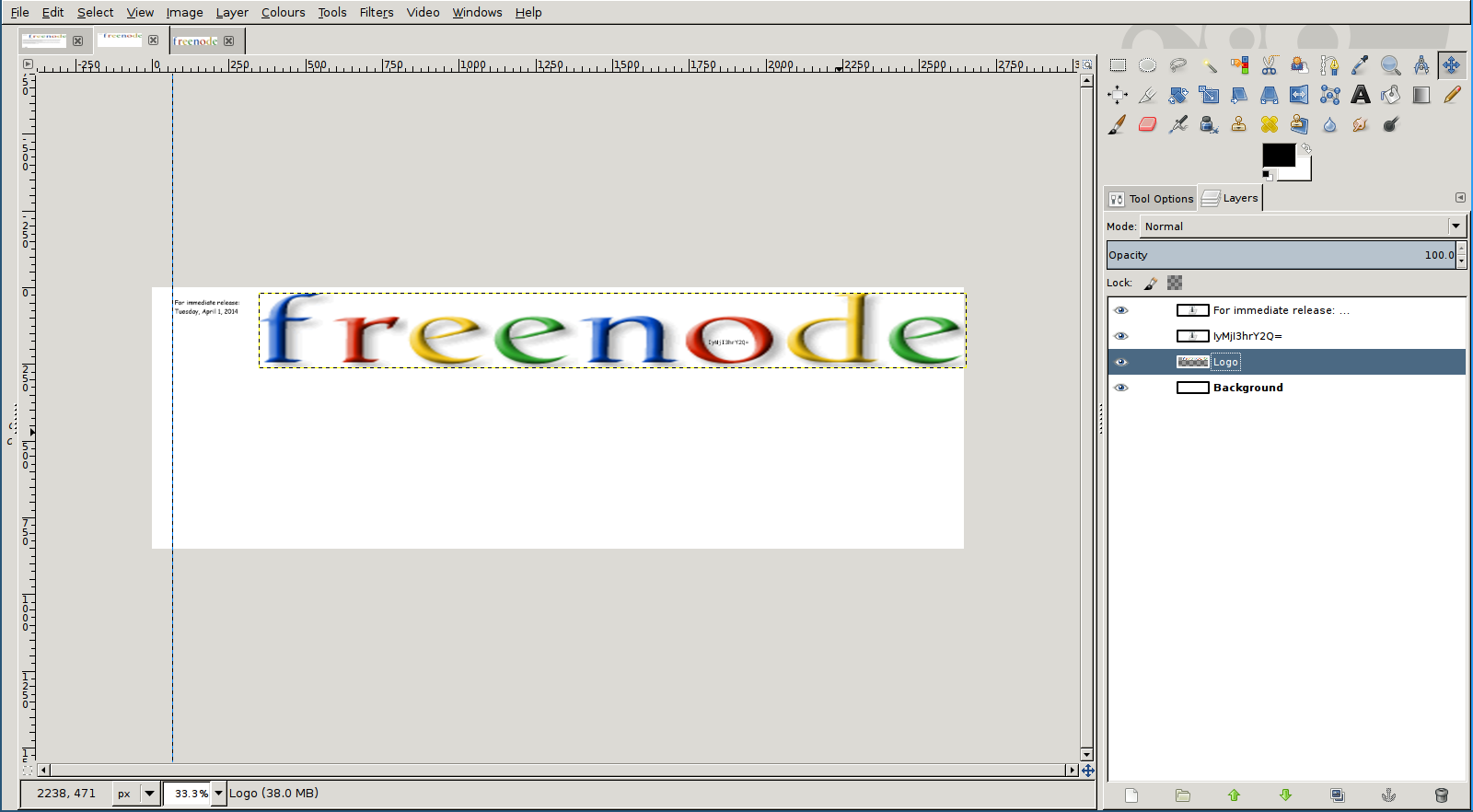Select the Clone stamp tool
Viewport: 1473px width, 812px height.
point(1239,124)
